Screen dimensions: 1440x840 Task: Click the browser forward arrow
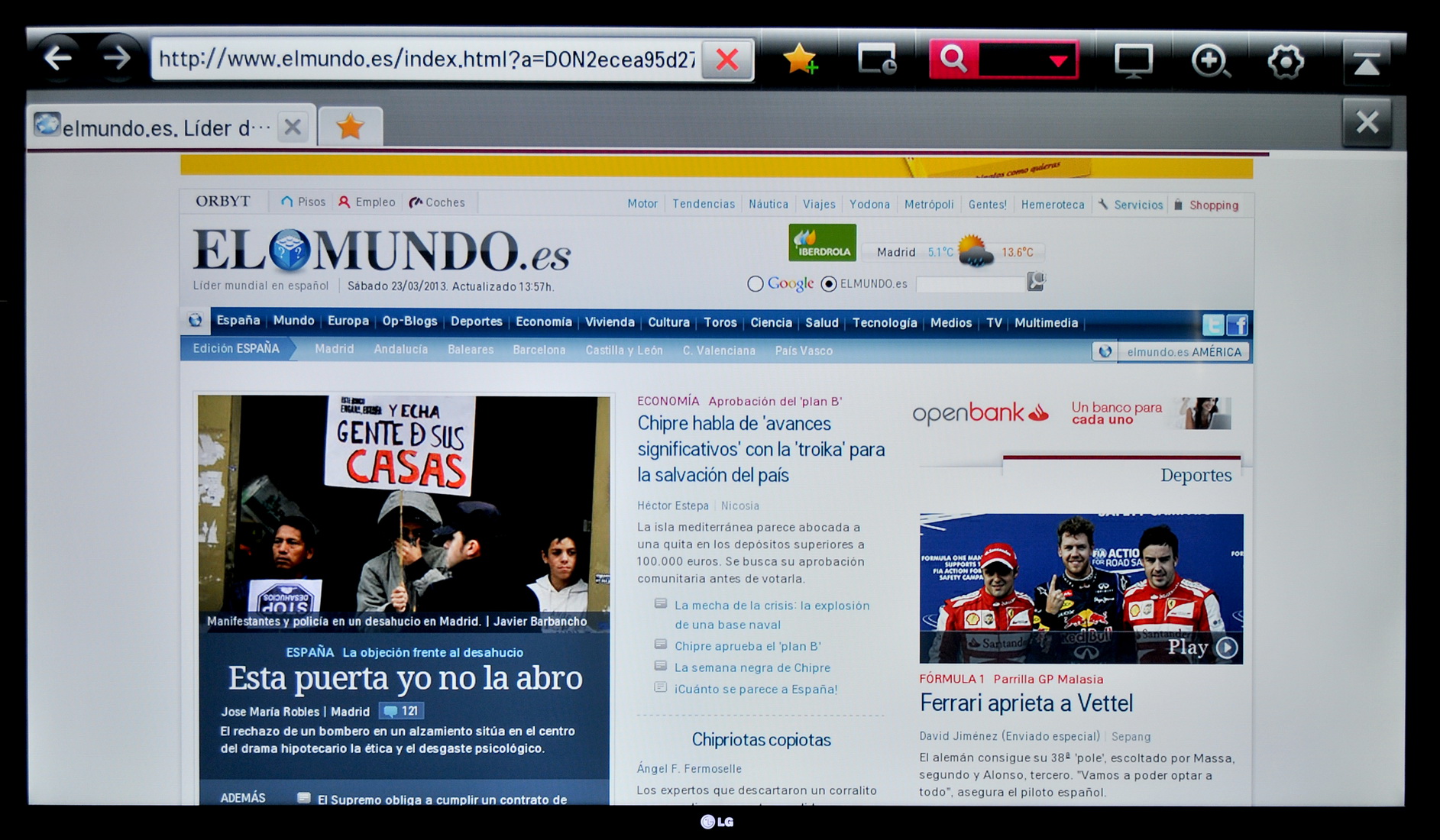117,58
